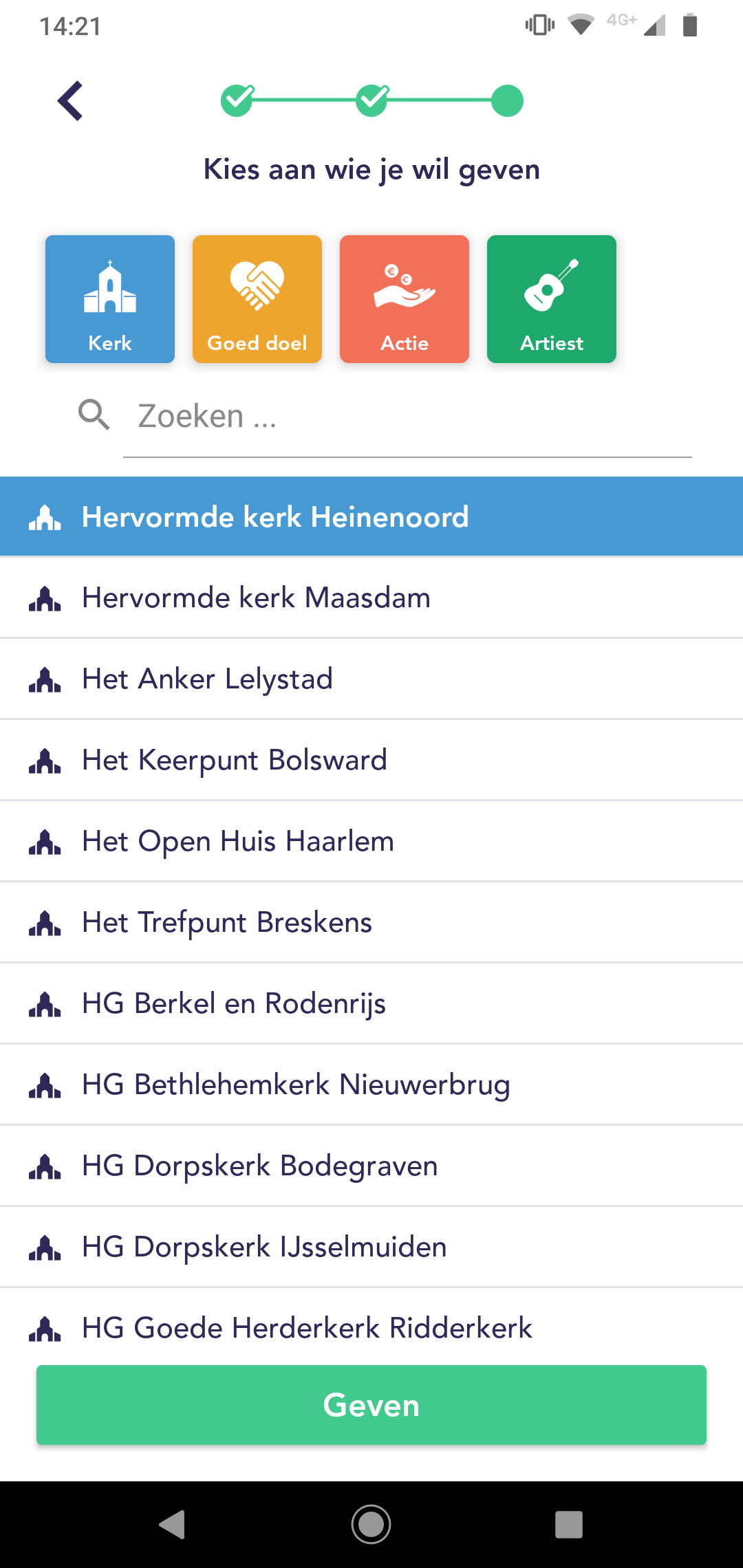The height and width of the screenshot is (1568, 743).
Task: Click the first completed step checkmark
Action: pyautogui.click(x=237, y=101)
